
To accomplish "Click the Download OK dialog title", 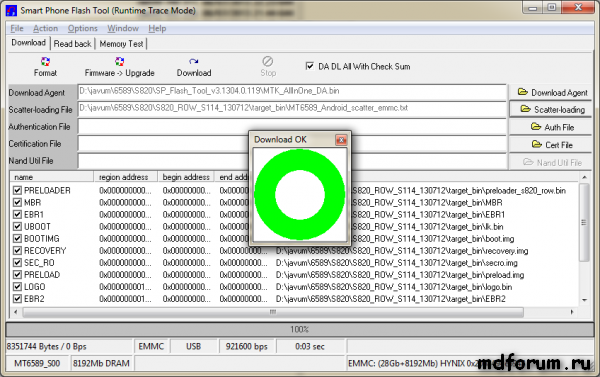I will click(280, 139).
